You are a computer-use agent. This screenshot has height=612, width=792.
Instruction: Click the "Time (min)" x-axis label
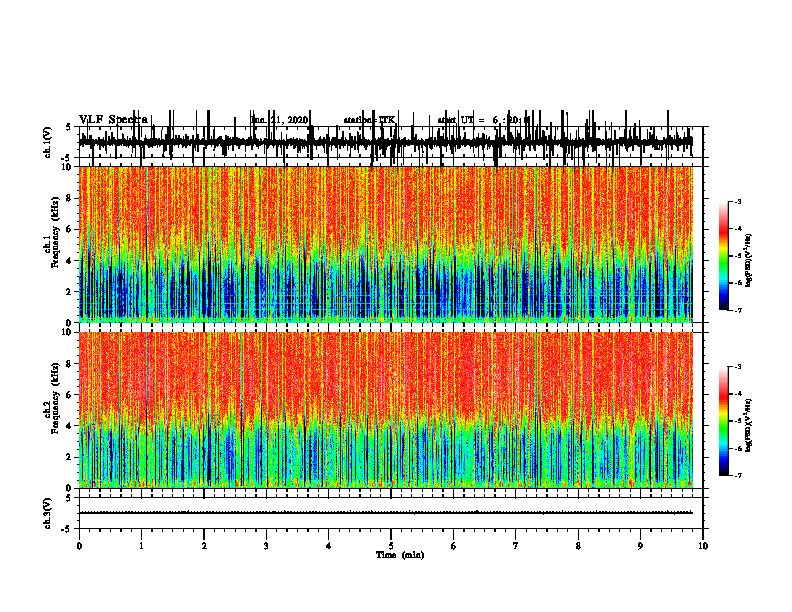point(400,555)
